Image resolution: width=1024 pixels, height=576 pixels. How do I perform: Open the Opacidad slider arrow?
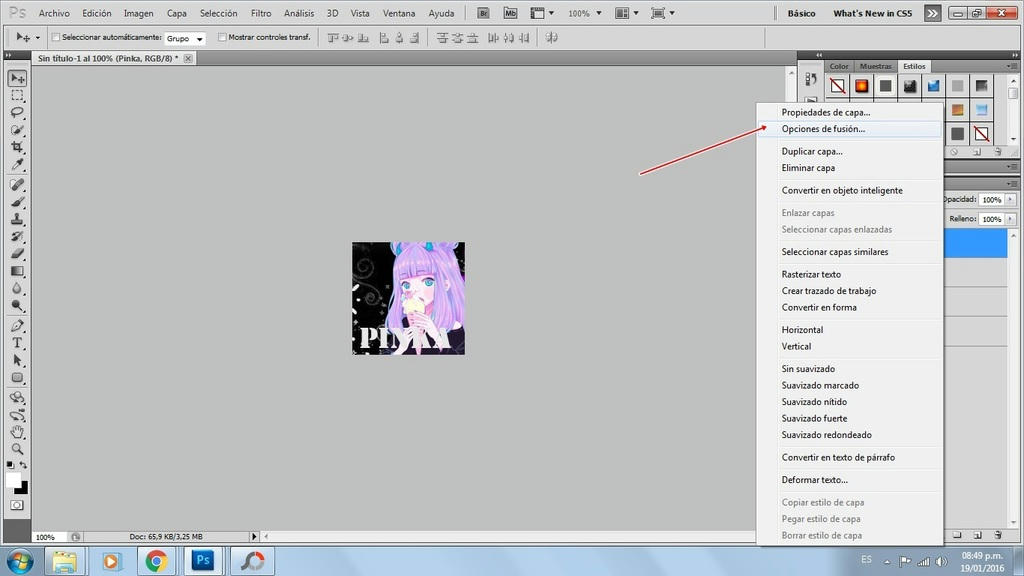pos(1010,199)
